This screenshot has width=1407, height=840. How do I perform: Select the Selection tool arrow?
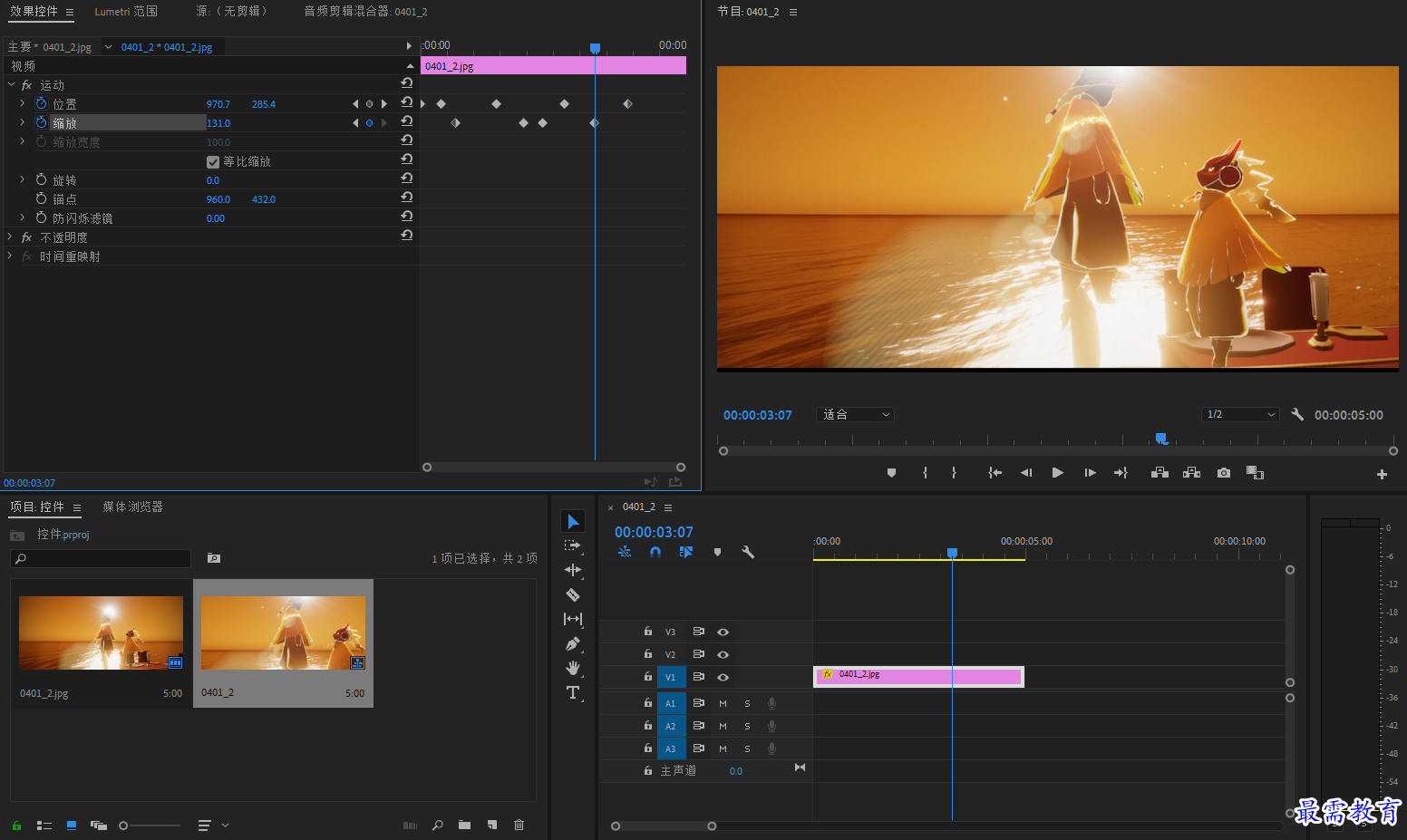(x=573, y=521)
